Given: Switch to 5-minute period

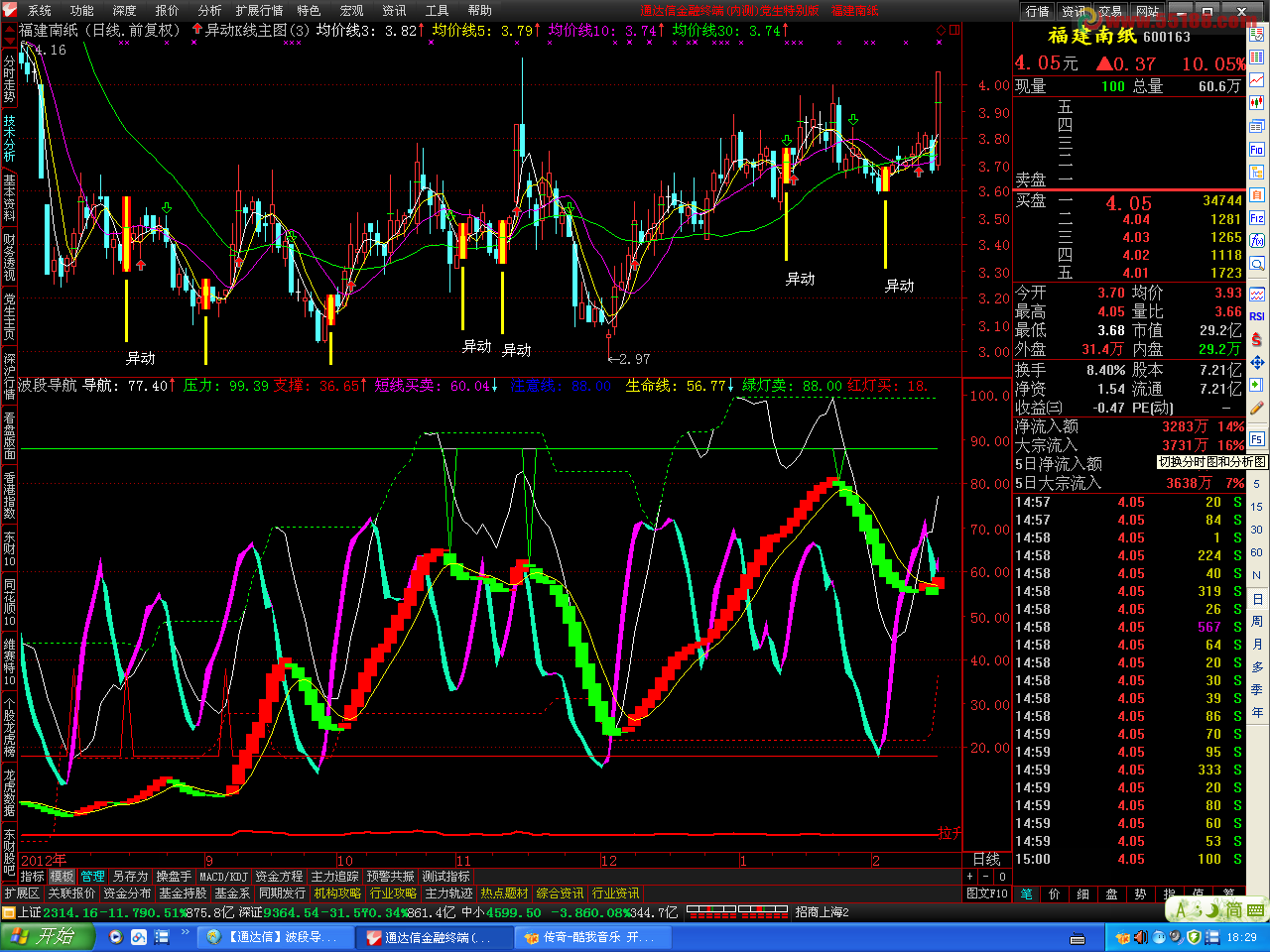Looking at the screenshot, I should click(x=1257, y=484).
